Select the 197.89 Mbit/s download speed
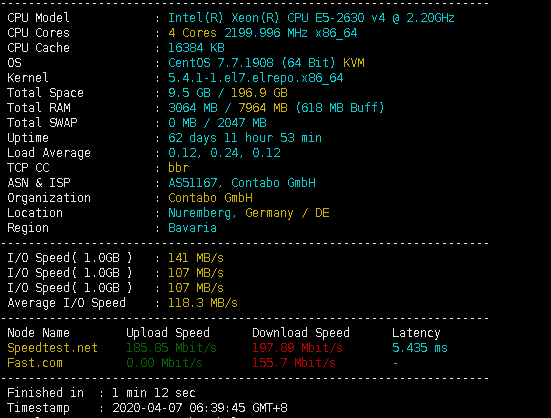 click(x=297, y=348)
